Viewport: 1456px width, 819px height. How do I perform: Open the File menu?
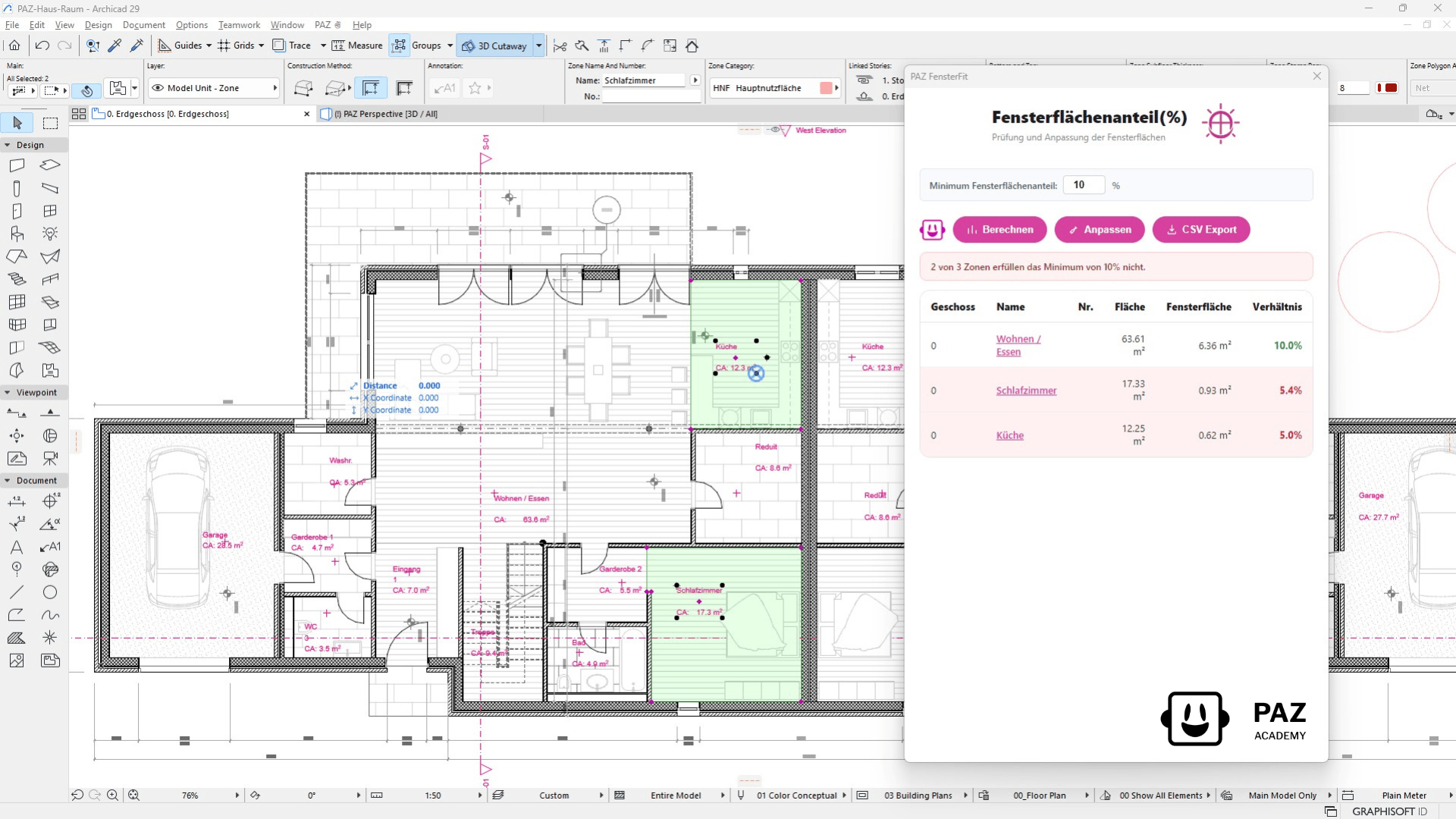[12, 25]
